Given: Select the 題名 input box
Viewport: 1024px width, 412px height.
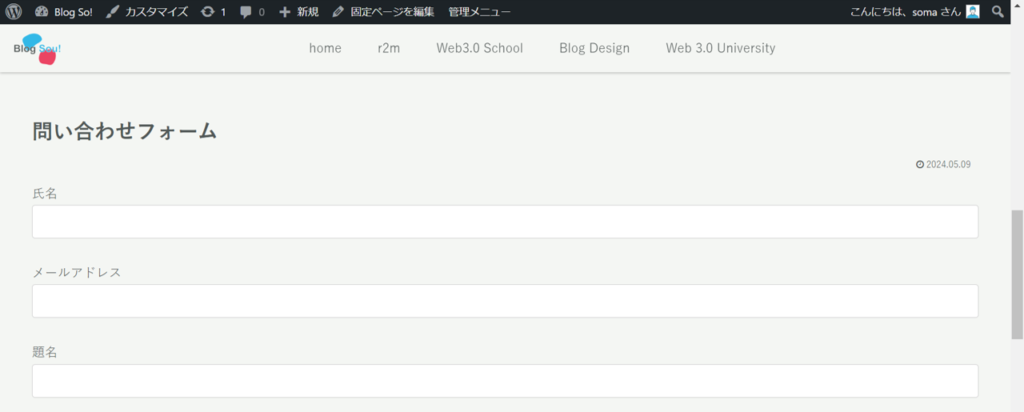Looking at the screenshot, I should [505, 381].
